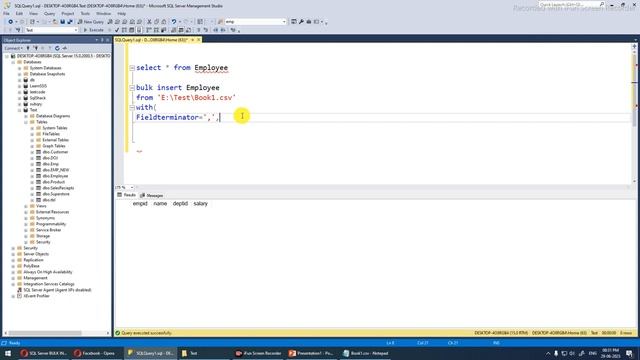Click the Properties wrench icon
The image size is (640, 360).
(x=301, y=22)
